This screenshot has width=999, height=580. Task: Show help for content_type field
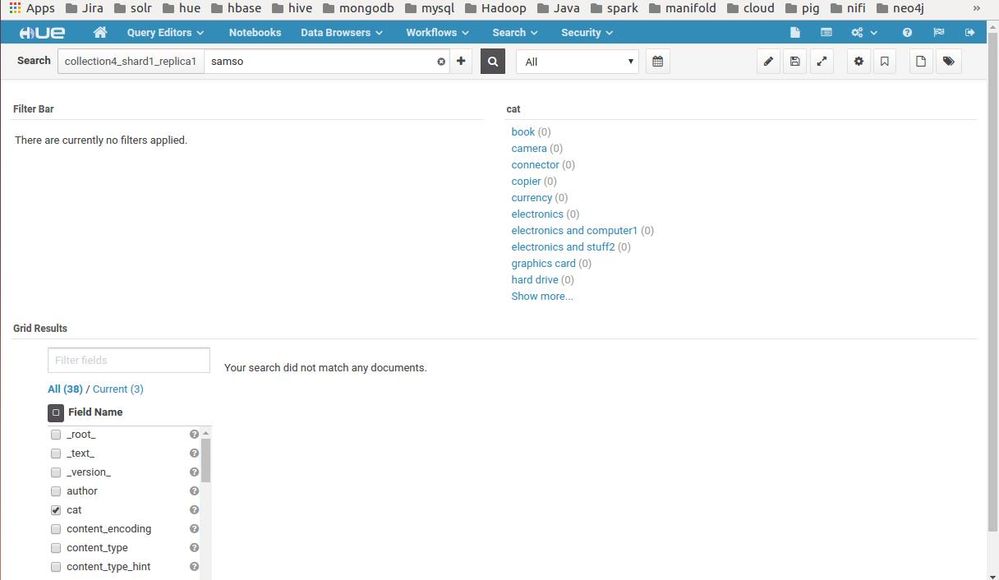(194, 547)
